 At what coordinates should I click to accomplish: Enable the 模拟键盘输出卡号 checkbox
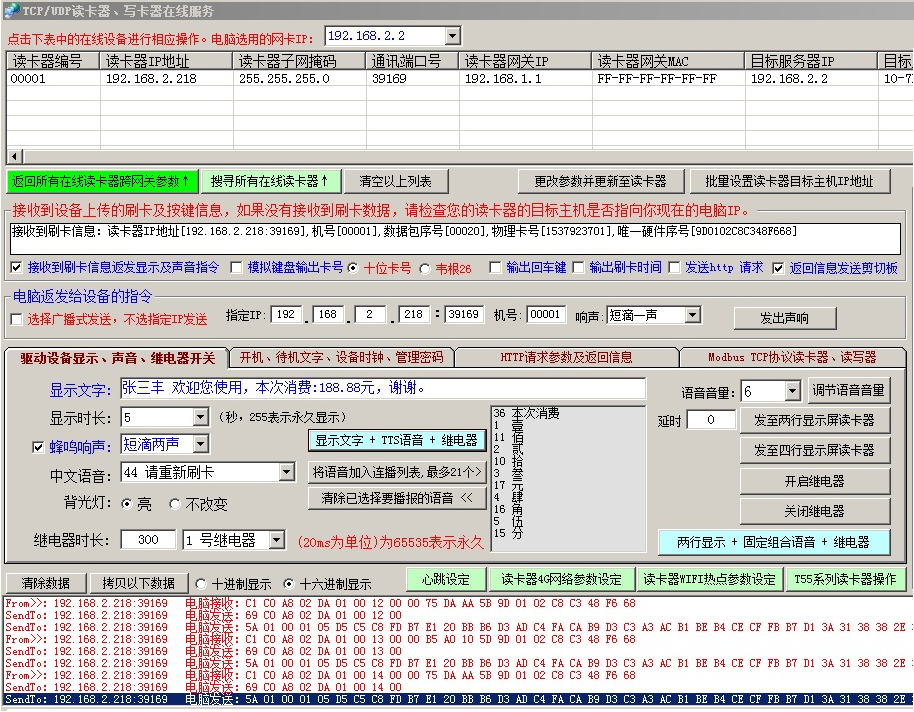tap(237, 268)
